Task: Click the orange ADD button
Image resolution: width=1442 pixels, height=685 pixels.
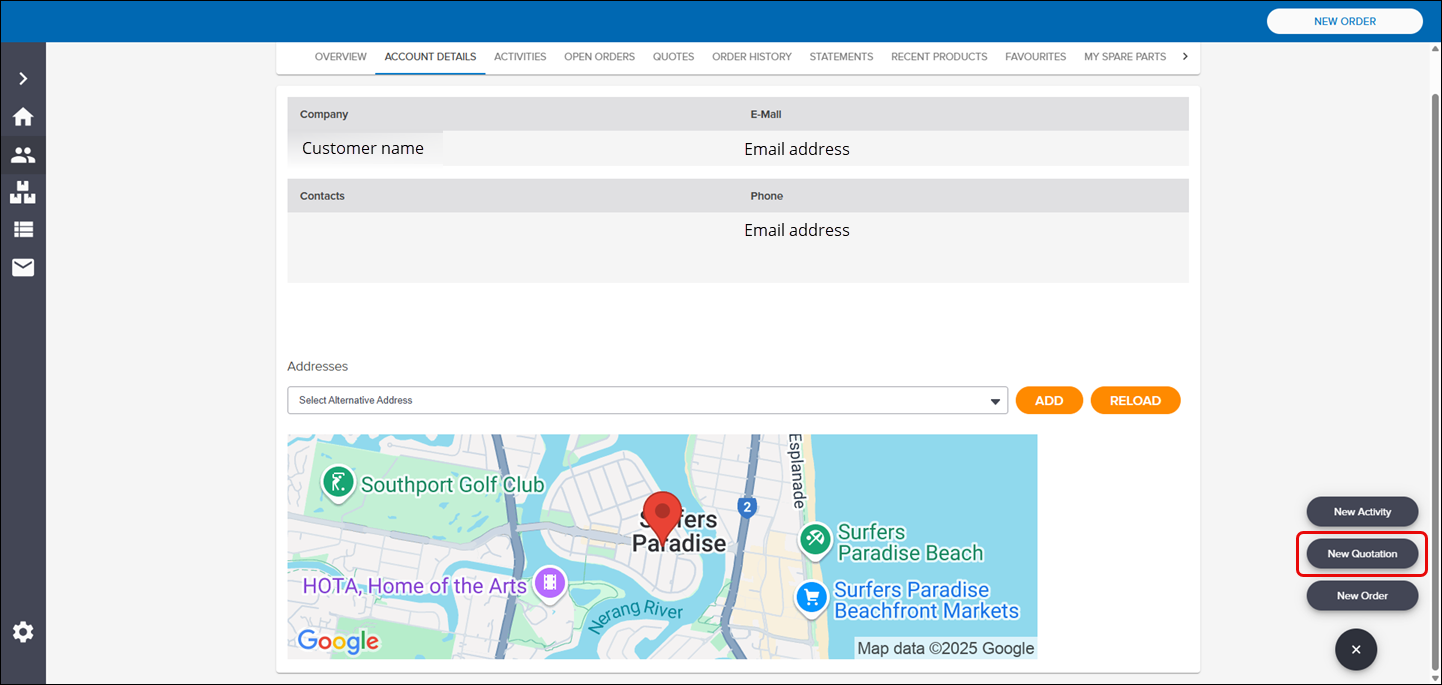Action: (1048, 400)
